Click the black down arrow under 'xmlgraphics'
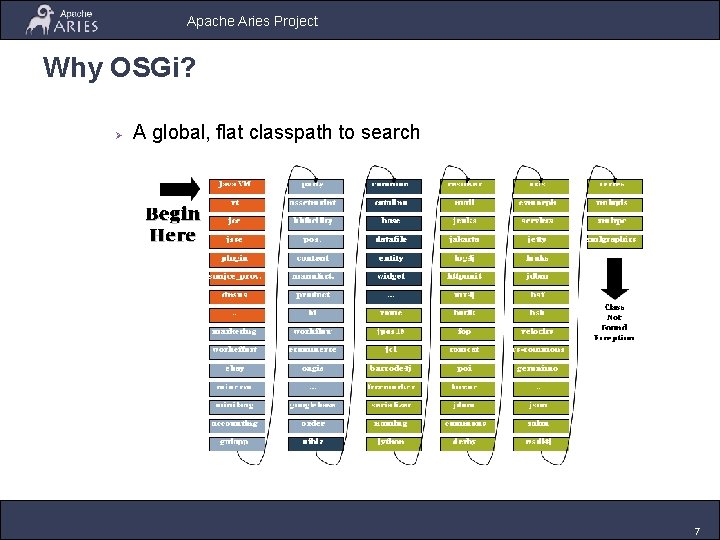The height and width of the screenshot is (540, 720). (614, 278)
